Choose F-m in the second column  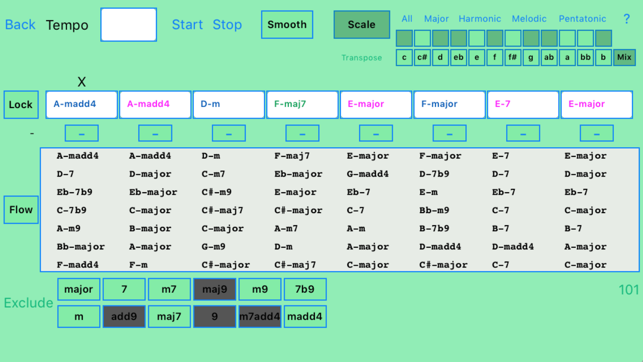click(138, 265)
